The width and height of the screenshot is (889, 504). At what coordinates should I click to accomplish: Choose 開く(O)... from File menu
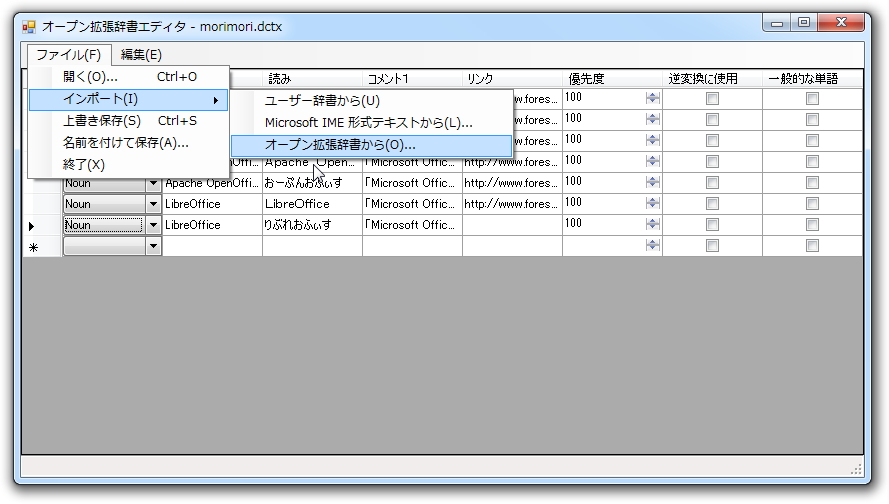point(129,77)
